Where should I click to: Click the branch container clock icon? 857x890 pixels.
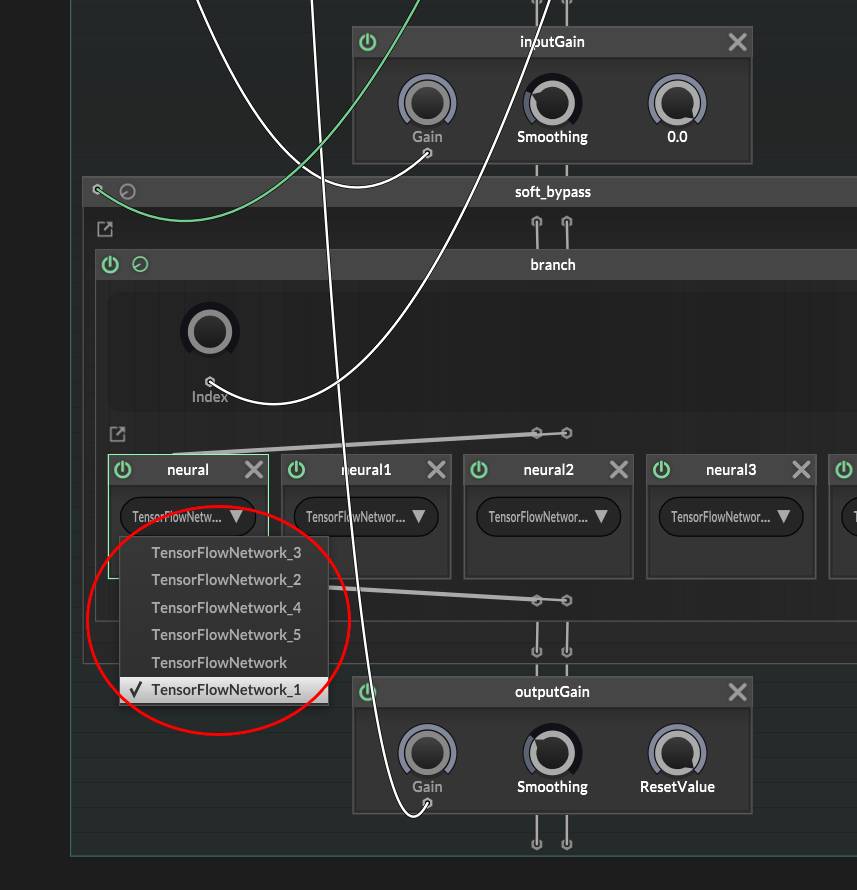pyautogui.click(x=140, y=265)
